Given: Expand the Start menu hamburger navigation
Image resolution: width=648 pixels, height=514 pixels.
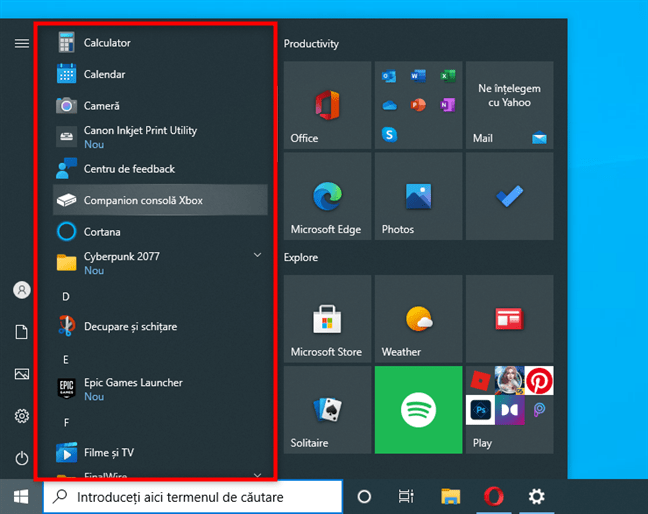Looking at the screenshot, I should coord(22,43).
